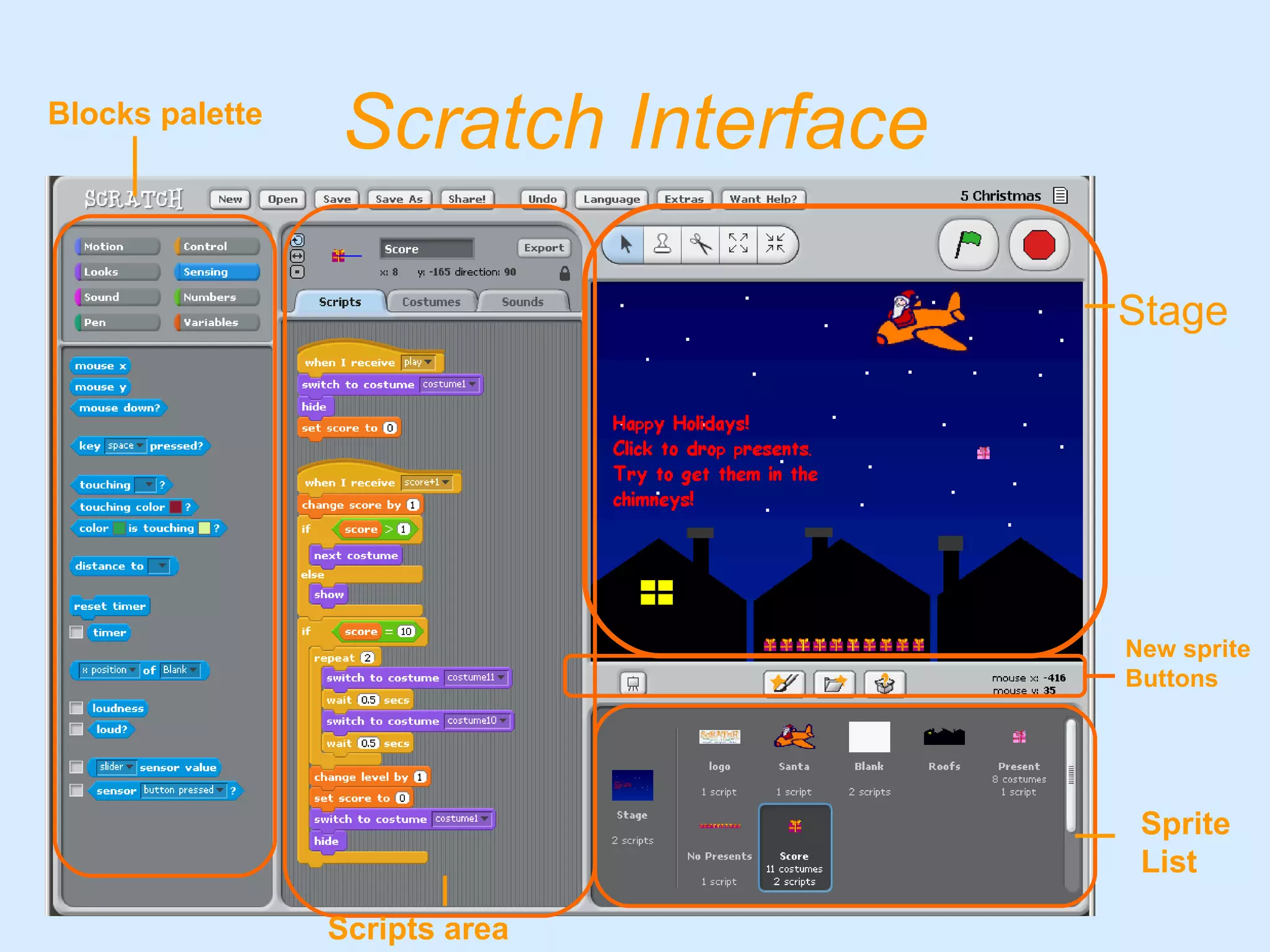Pick the green swatch in color is touching

[x=118, y=528]
